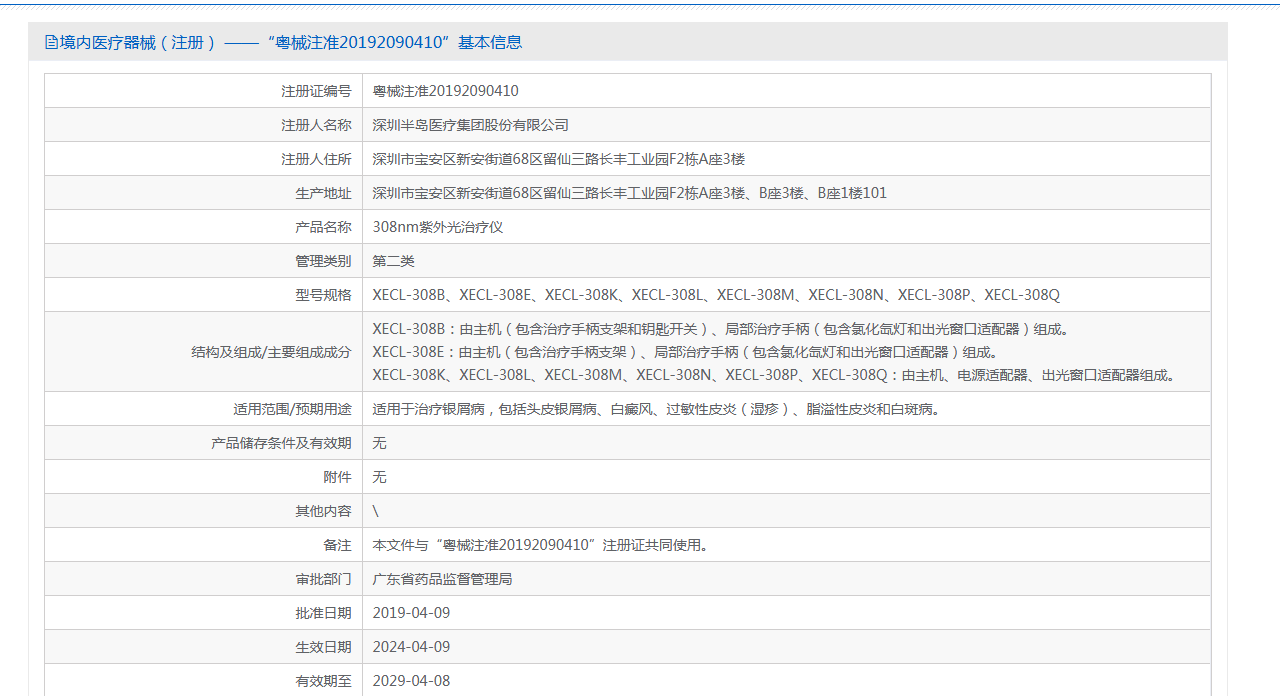Screen dimensions: 1280x696
Task: Click the 生产地址 label
Action: [323, 193]
